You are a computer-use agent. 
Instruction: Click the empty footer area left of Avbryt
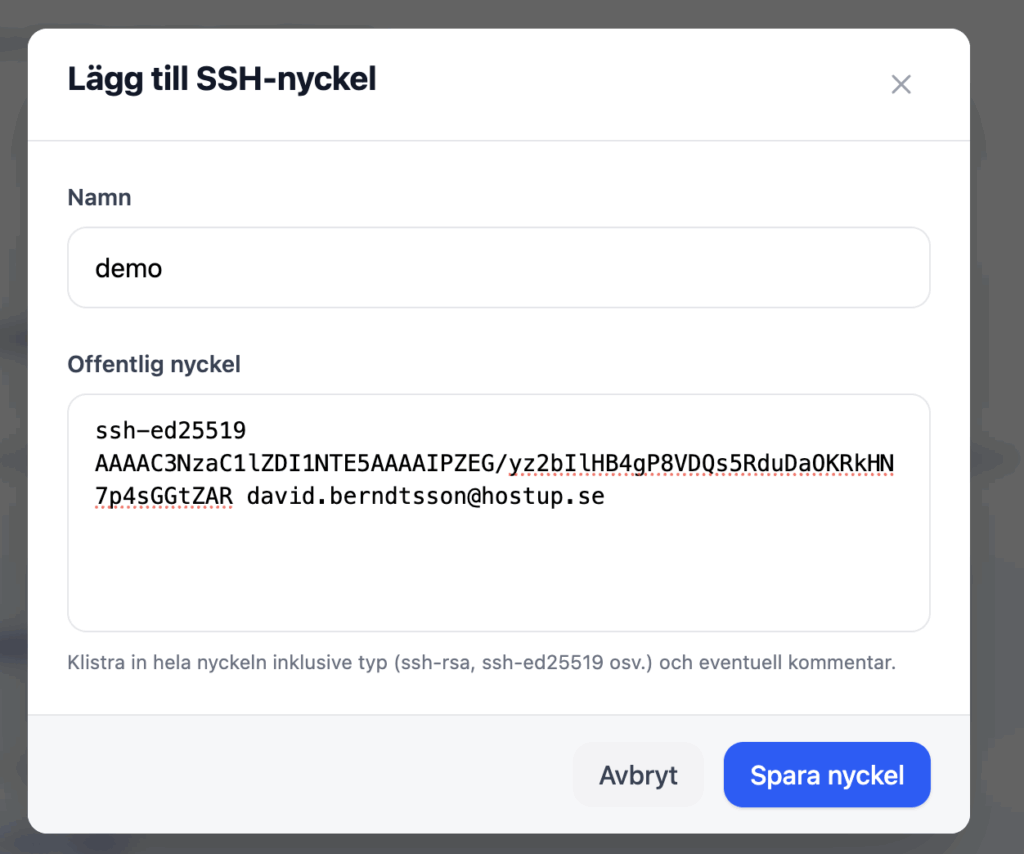click(300, 775)
